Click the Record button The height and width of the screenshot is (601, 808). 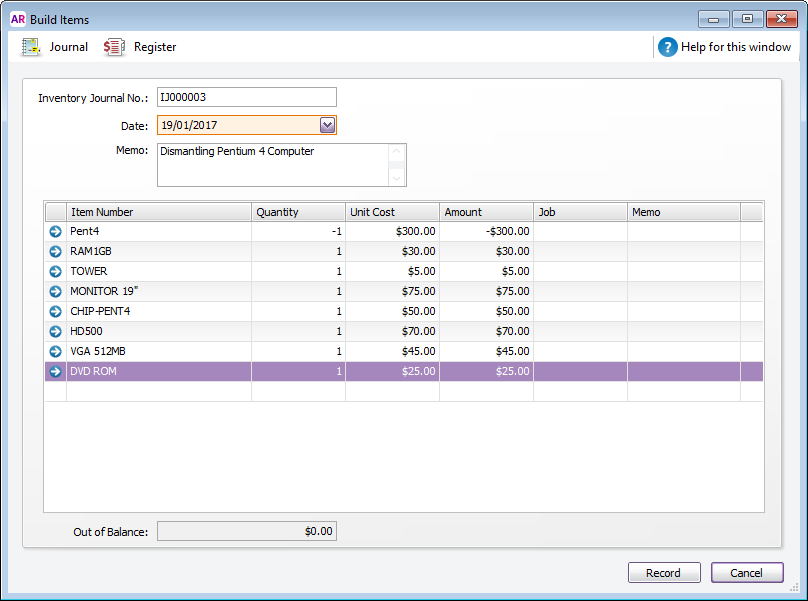664,572
